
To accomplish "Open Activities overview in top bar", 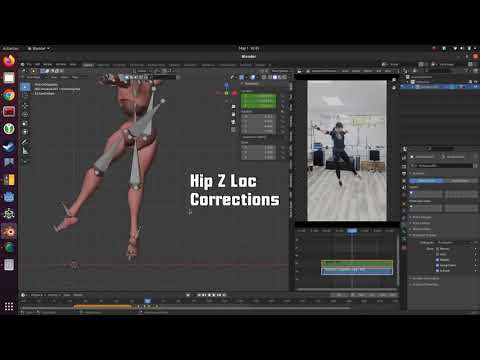I will pos(11,49).
